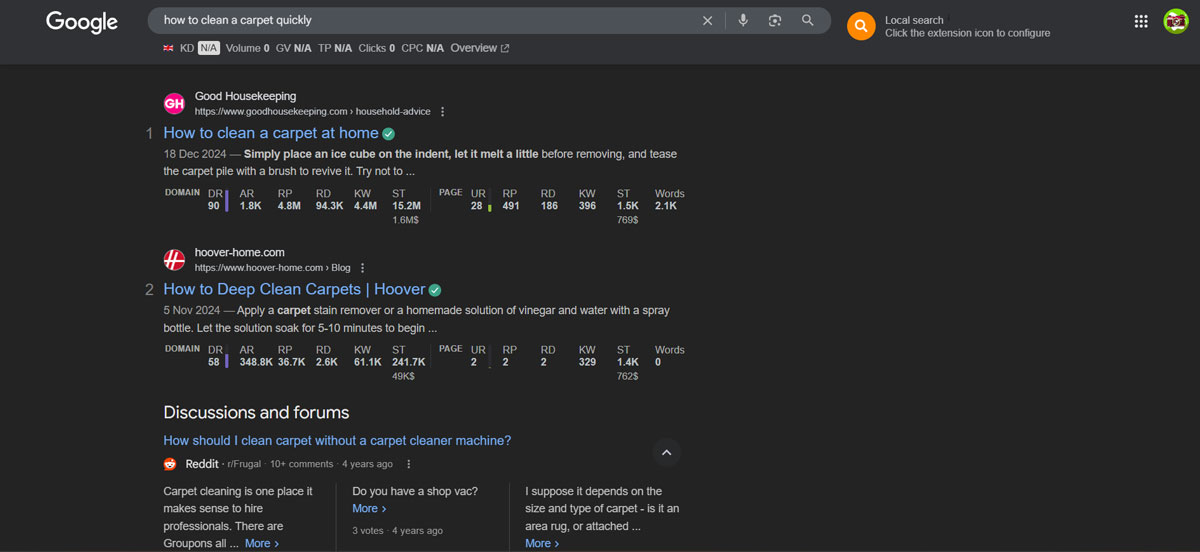Viewport: 1200px width, 552px height.
Task: Open options menu for Reddit discussion
Action: coord(409,464)
